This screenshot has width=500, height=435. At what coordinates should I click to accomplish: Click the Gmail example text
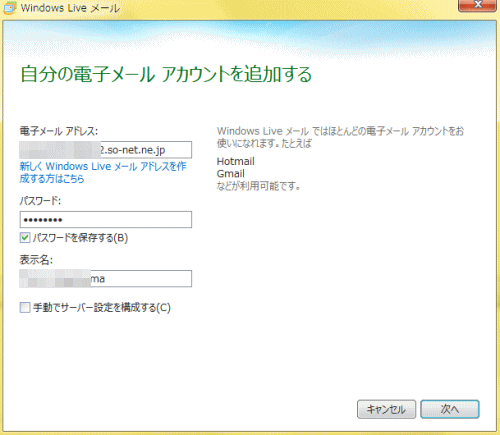point(231,174)
